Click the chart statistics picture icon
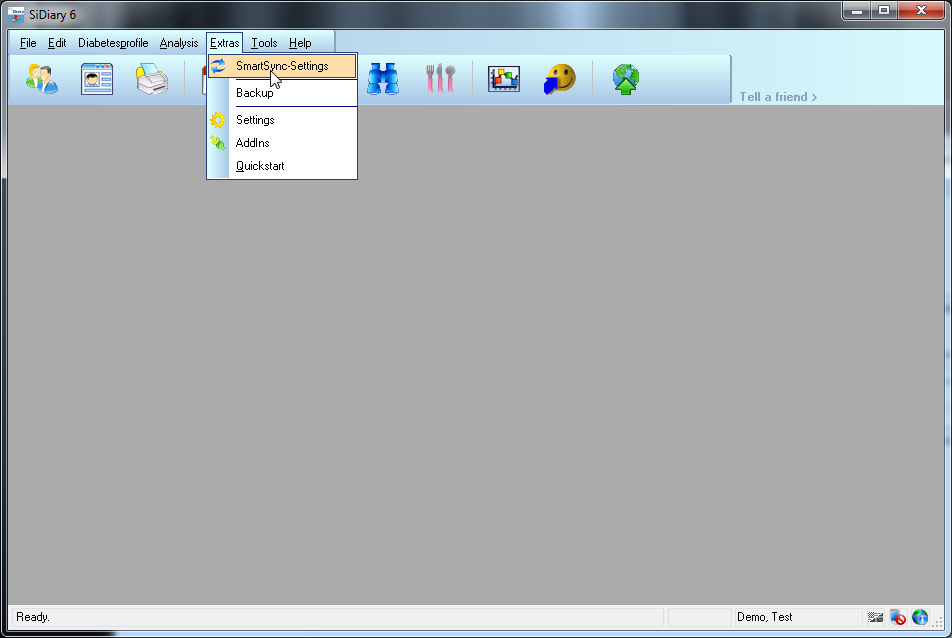 (504, 79)
